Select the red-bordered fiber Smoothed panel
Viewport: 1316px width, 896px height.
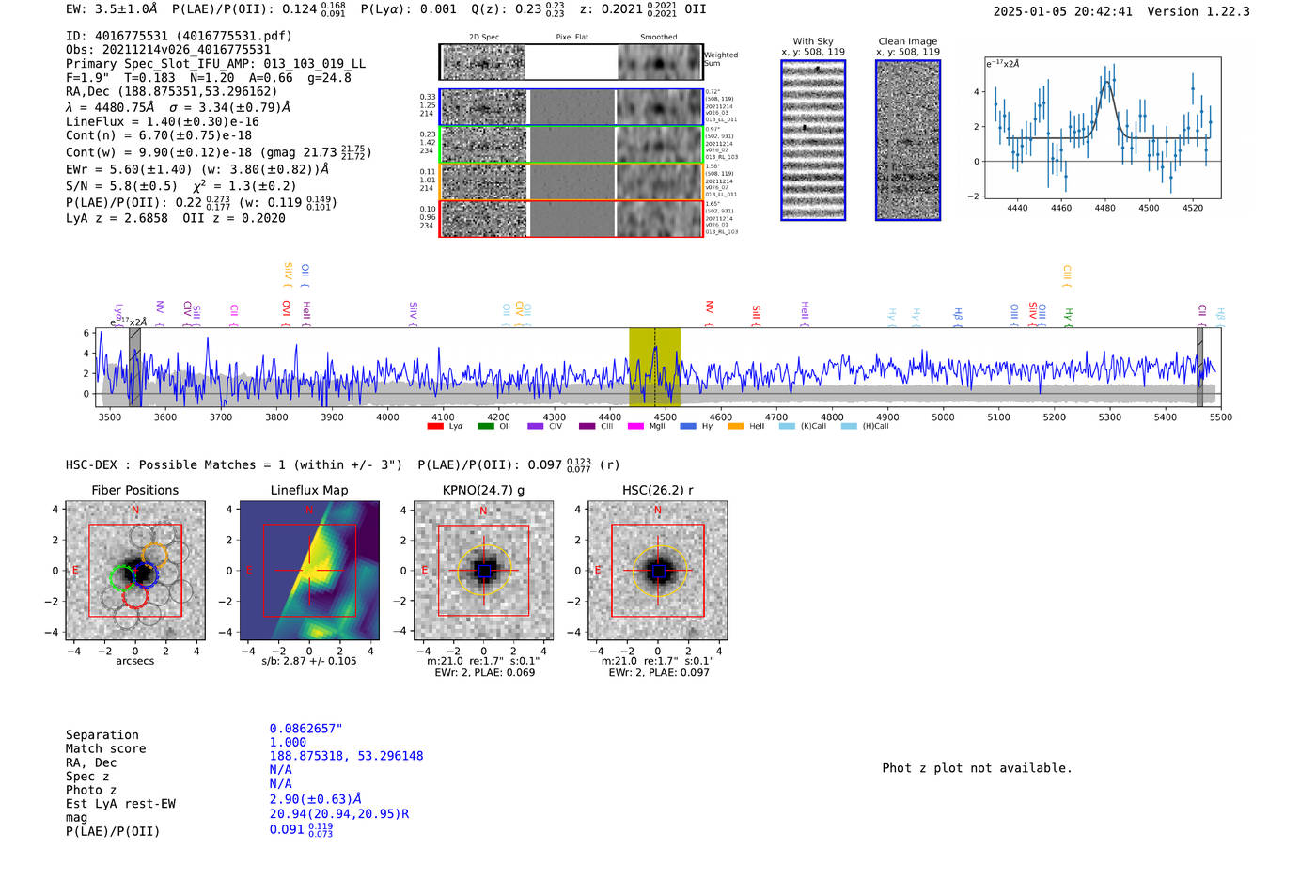tap(659, 219)
